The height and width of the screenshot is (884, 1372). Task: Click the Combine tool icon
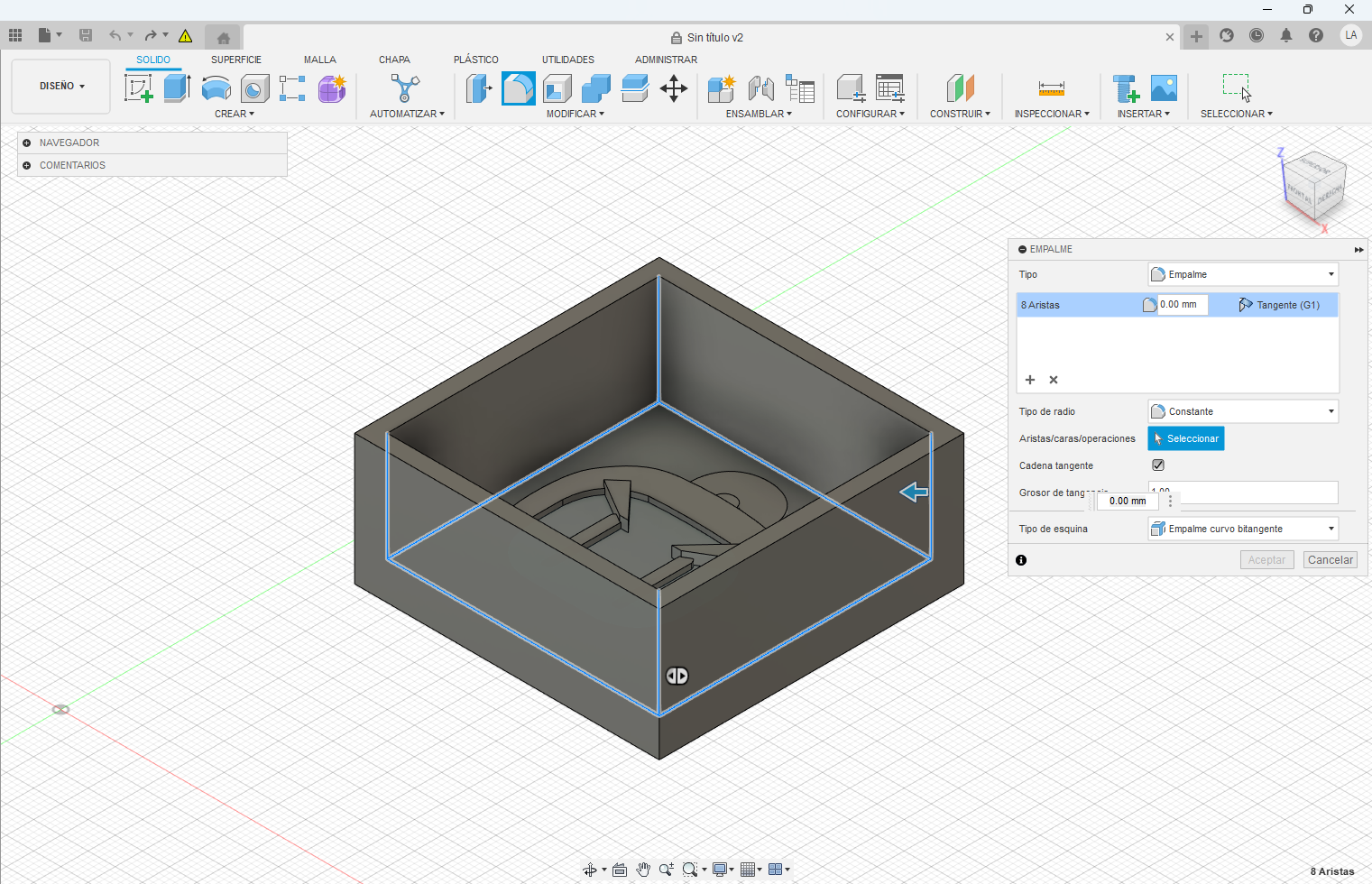(596, 88)
